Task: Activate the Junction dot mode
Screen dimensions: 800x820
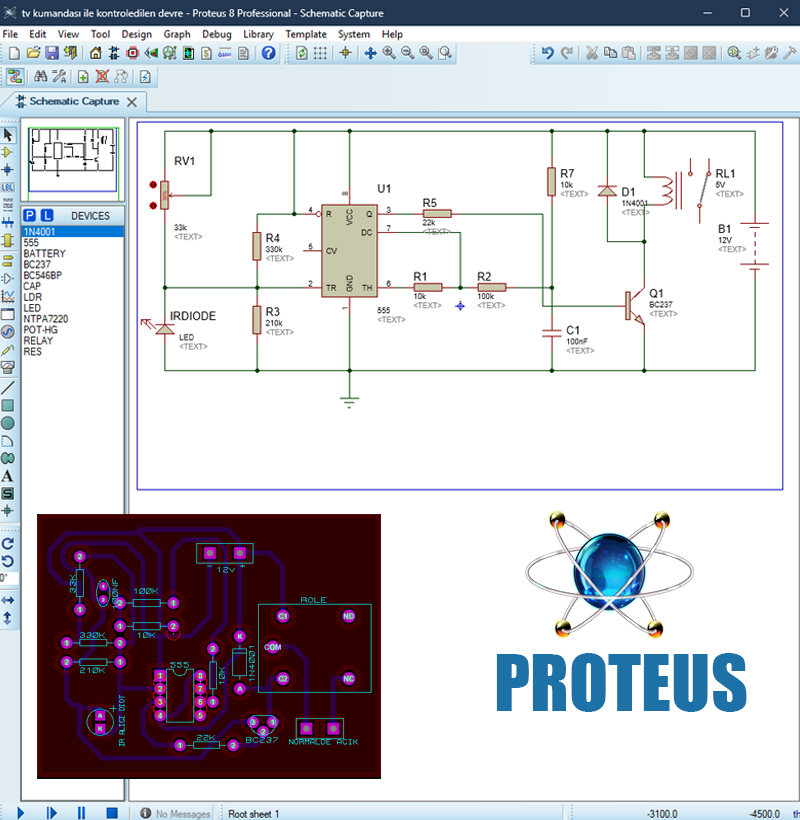Action: point(8,170)
